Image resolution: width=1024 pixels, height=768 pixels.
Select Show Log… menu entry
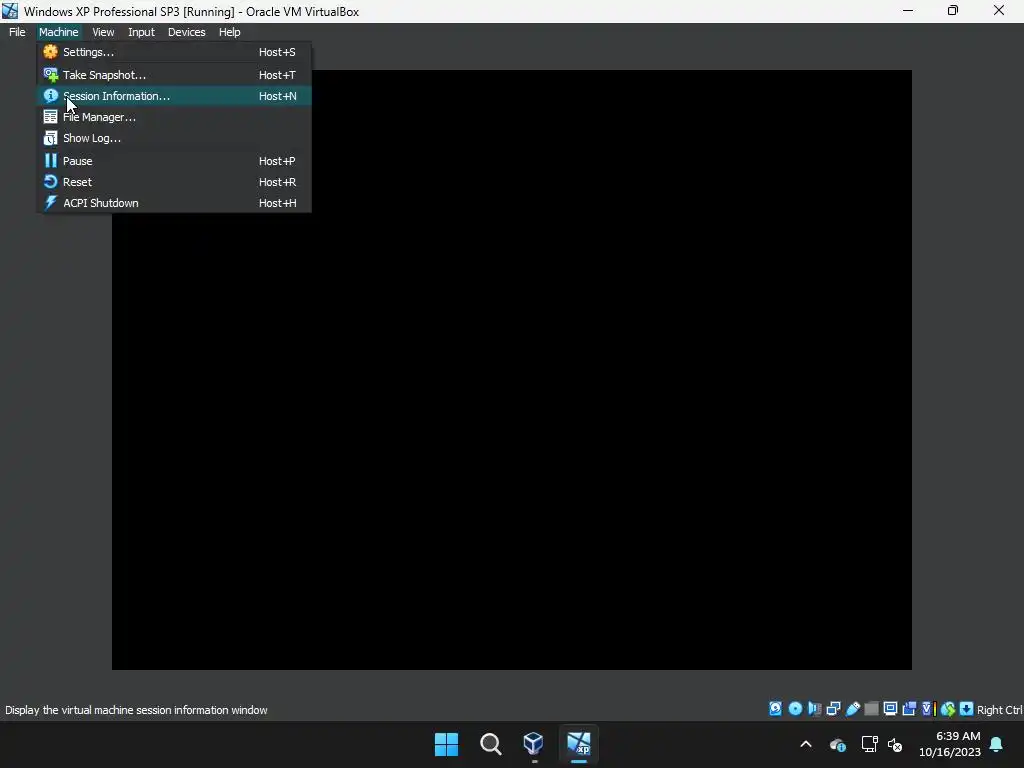174,138
